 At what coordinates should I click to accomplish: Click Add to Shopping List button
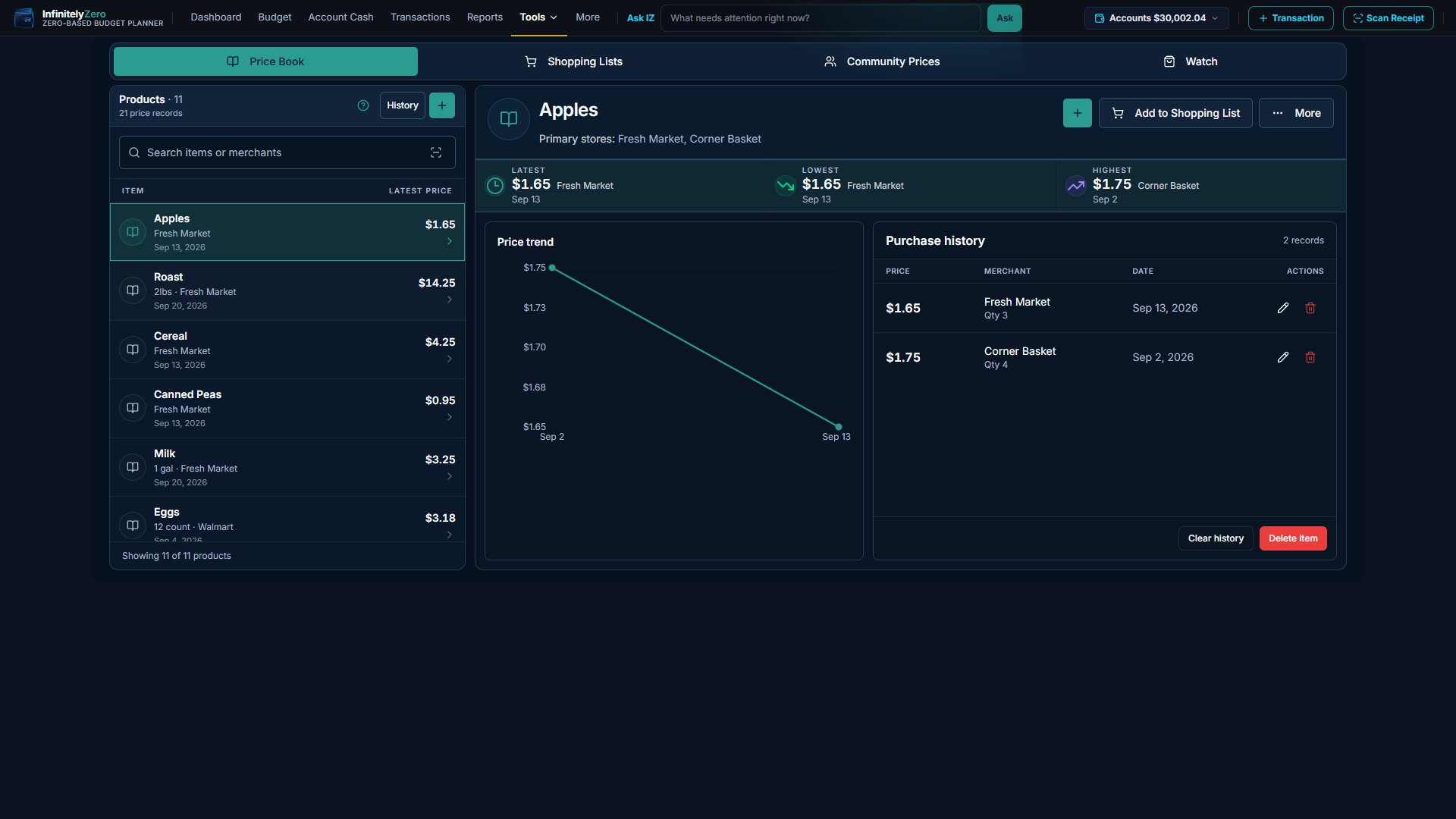click(1175, 113)
